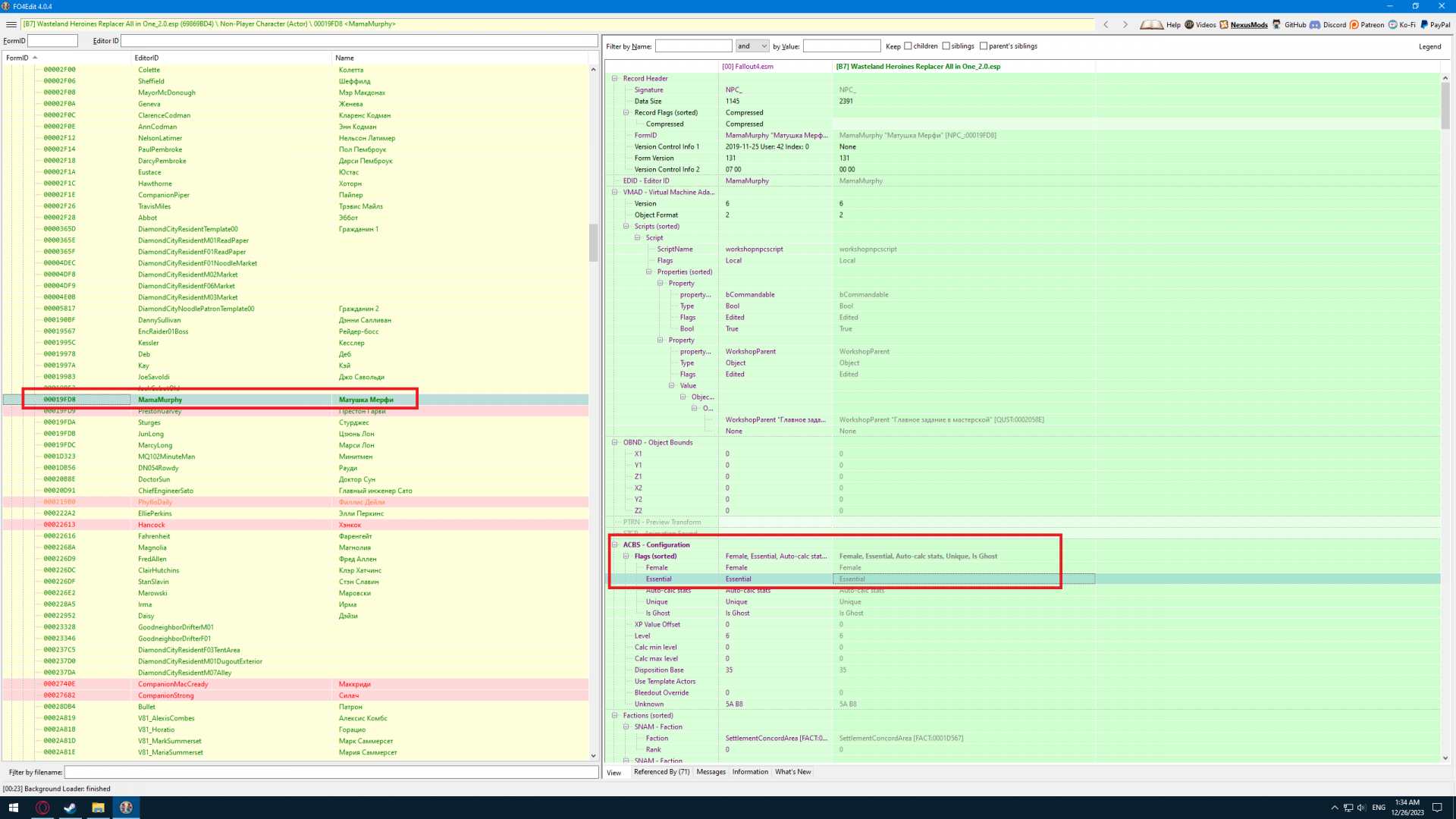Screen dimensions: 1456x819
Task: Click the Filter by filename input field
Action: [331, 772]
